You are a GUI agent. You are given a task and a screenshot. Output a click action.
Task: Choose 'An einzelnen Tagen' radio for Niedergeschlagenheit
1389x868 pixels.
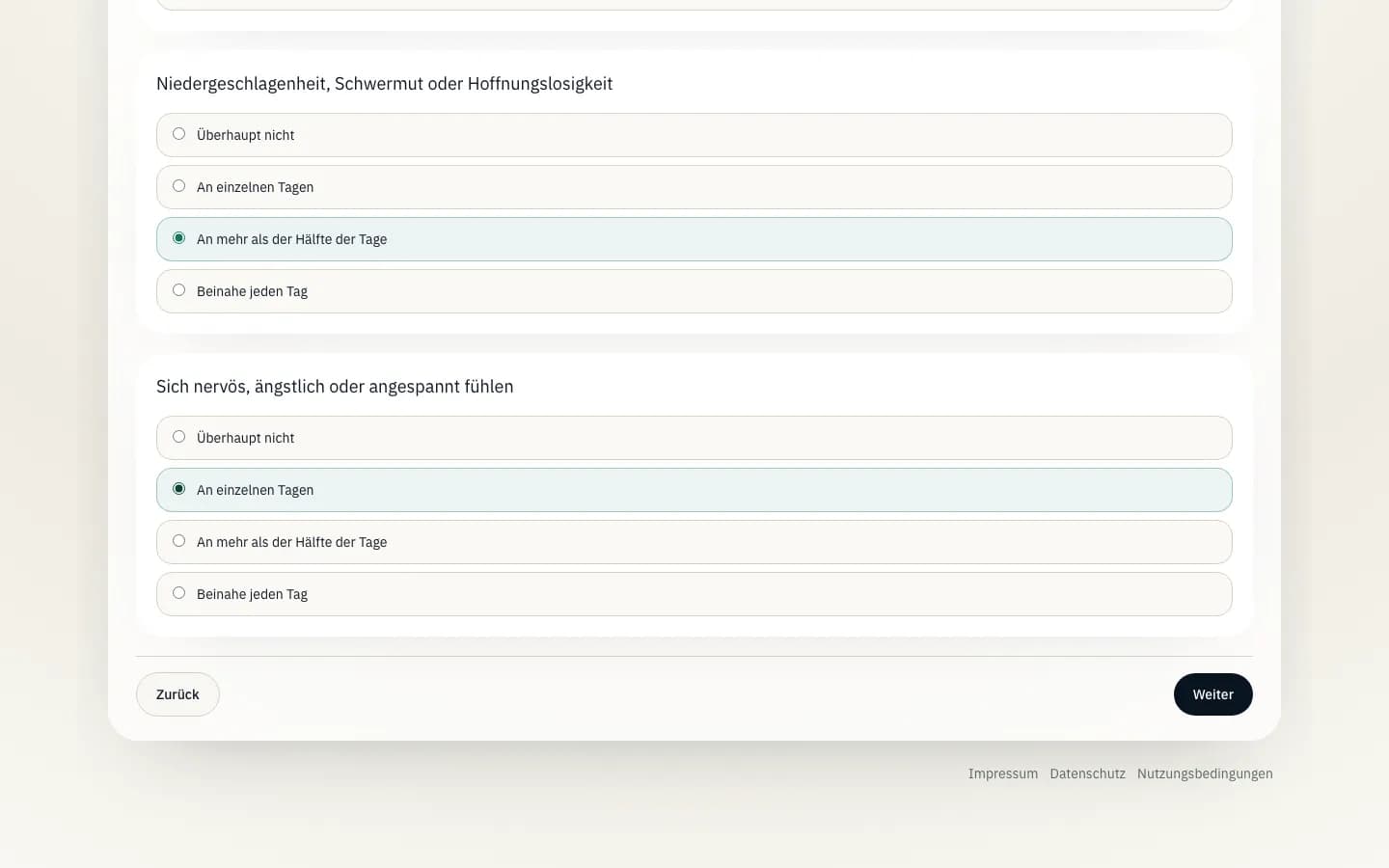[178, 186]
